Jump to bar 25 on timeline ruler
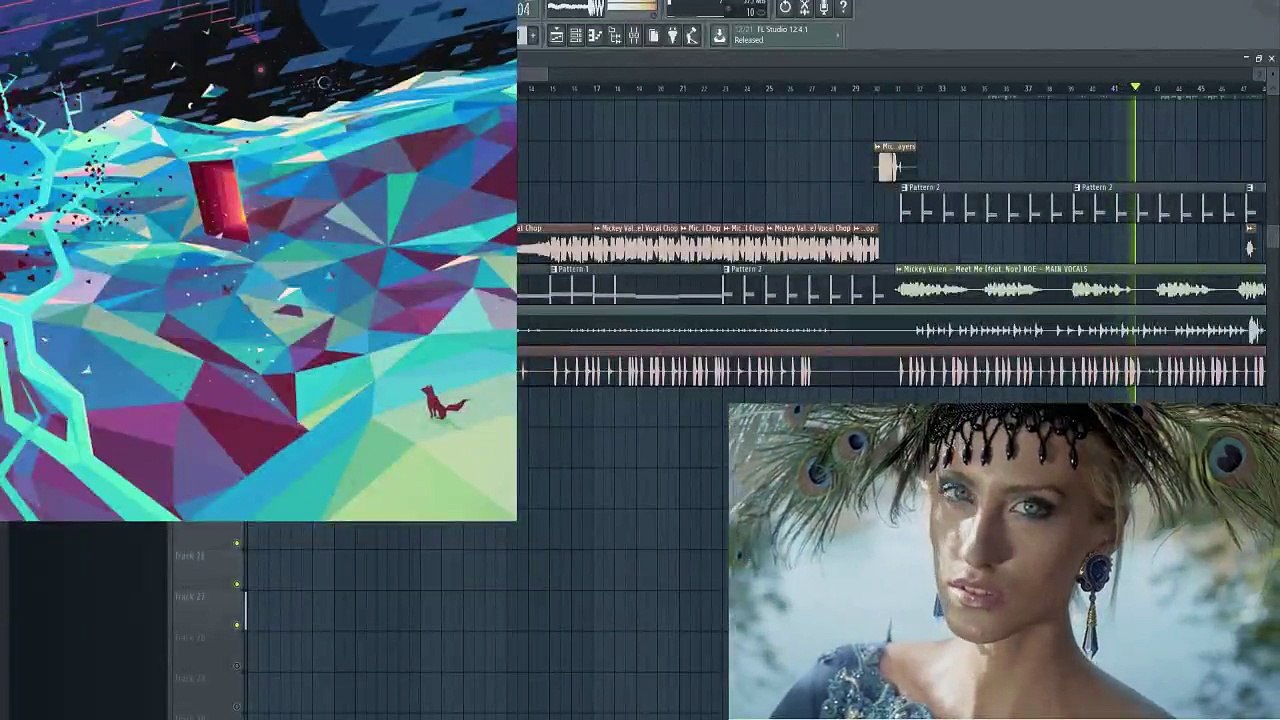 pyautogui.click(x=769, y=89)
